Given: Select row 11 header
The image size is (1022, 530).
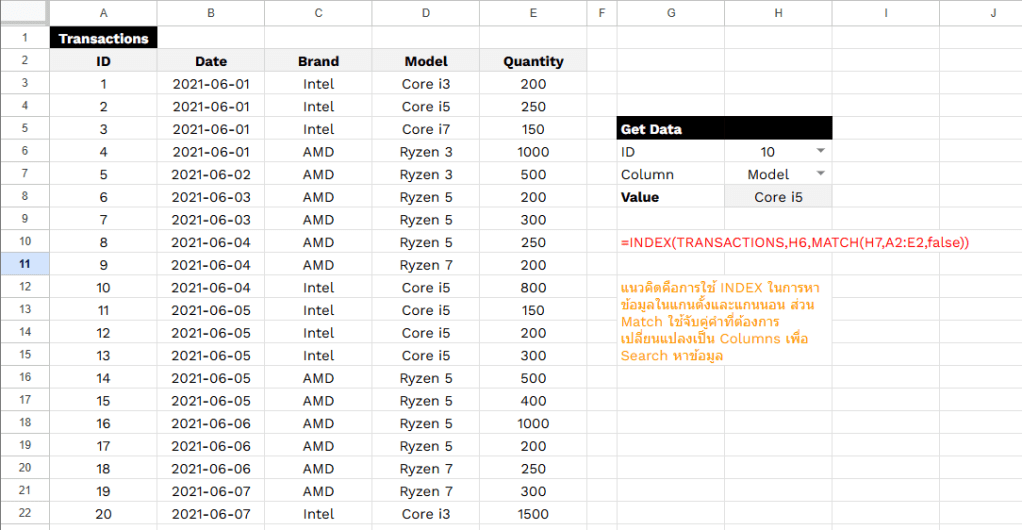Looking at the screenshot, I should (x=24, y=265).
